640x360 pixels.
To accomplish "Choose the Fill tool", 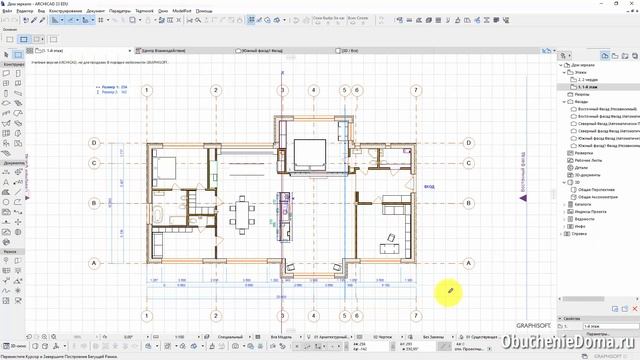I will pyautogui.click(x=6, y=192).
